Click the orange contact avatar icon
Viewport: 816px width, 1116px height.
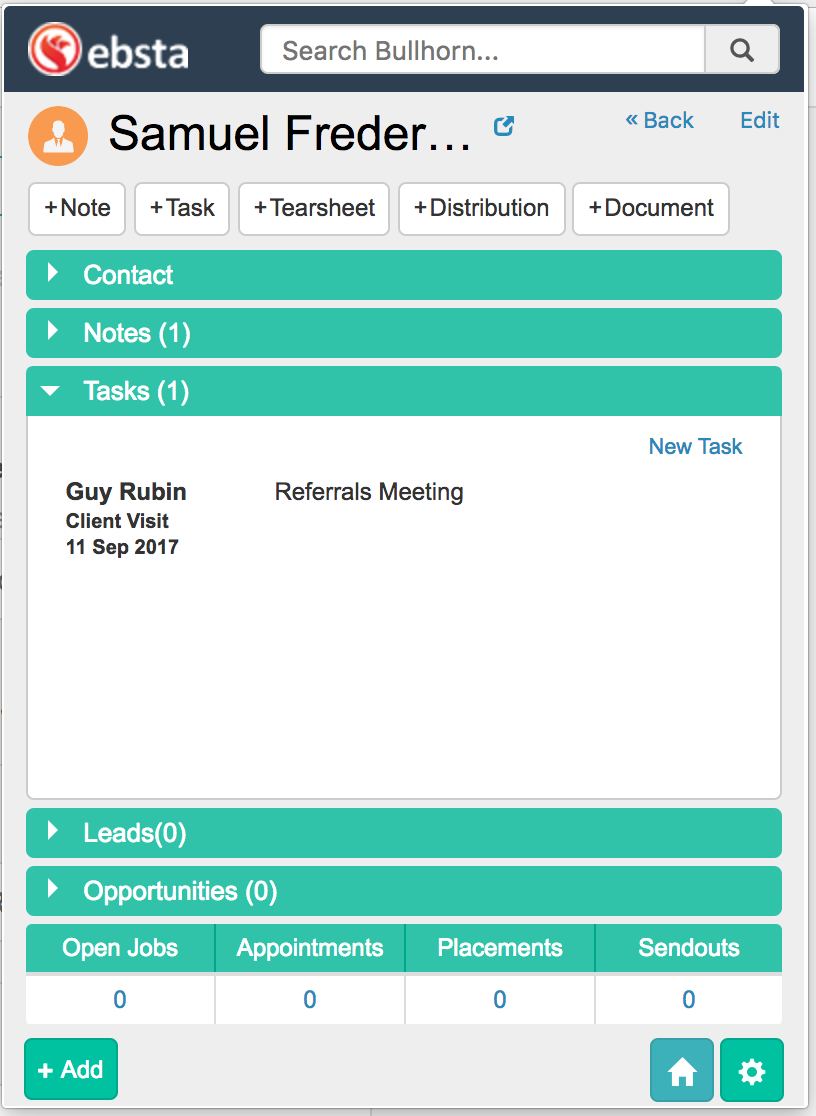tap(58, 136)
